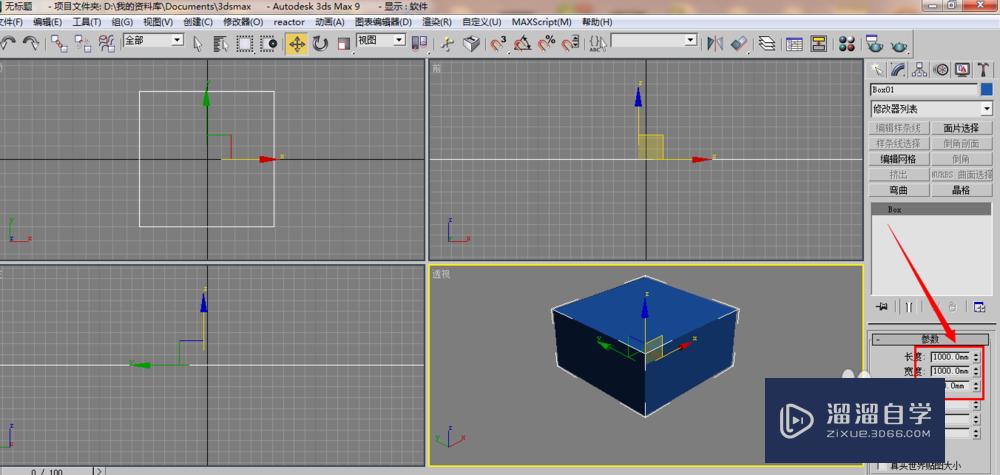Open the reactor menu
The width and height of the screenshot is (1000, 475).
289,22
